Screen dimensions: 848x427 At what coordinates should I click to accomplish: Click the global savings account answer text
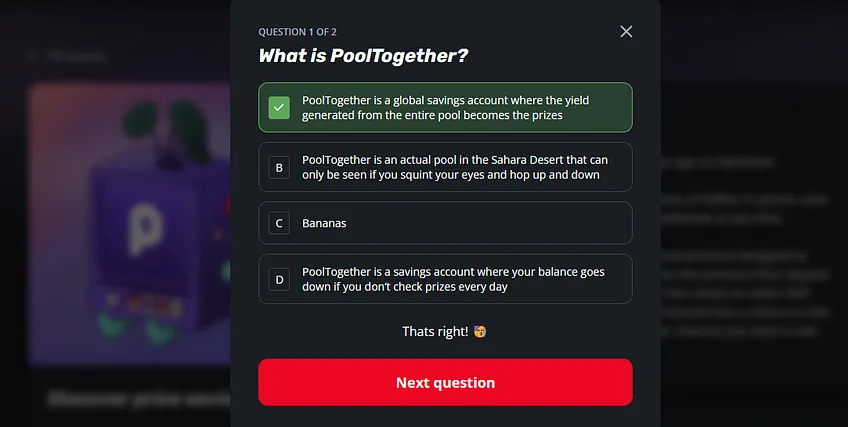coord(446,108)
